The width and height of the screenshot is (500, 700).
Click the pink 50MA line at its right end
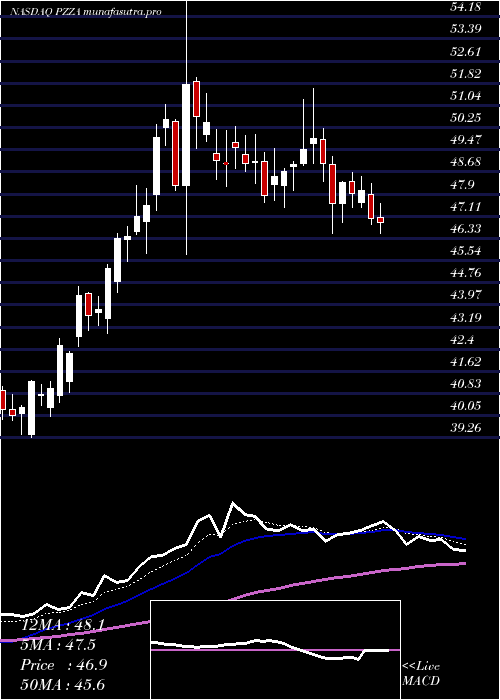coord(464,563)
